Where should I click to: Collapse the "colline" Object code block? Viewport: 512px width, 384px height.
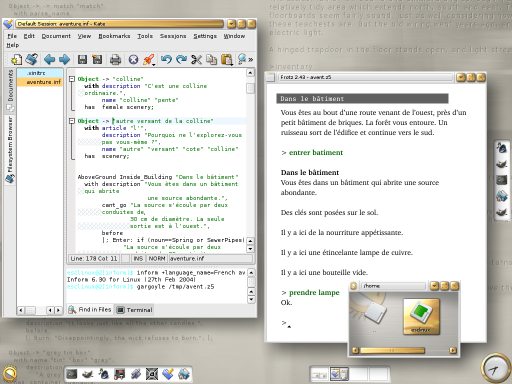tap(72, 79)
